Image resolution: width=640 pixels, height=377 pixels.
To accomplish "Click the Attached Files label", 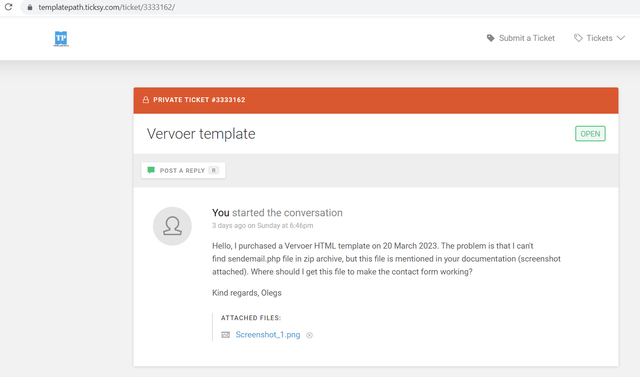I will pyautogui.click(x=251, y=318).
